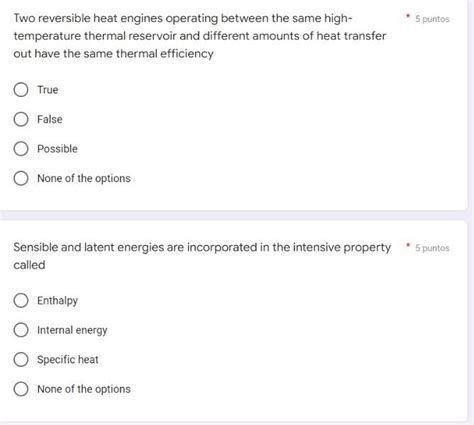Click 'None of the options' text under heat engines question
474x425 pixels.
[84, 178]
